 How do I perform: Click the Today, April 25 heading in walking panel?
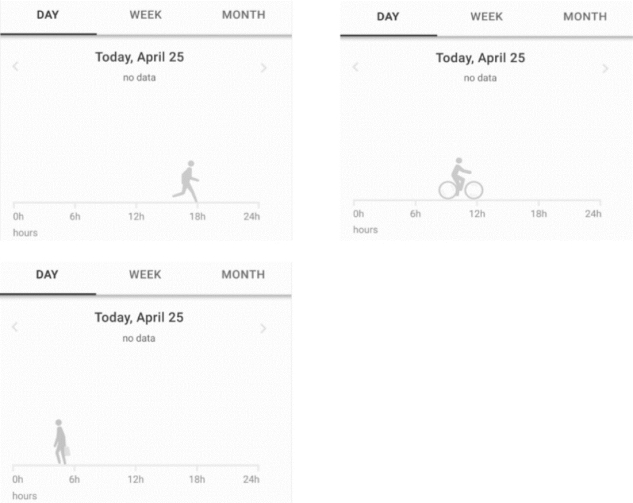pyautogui.click(x=139, y=317)
